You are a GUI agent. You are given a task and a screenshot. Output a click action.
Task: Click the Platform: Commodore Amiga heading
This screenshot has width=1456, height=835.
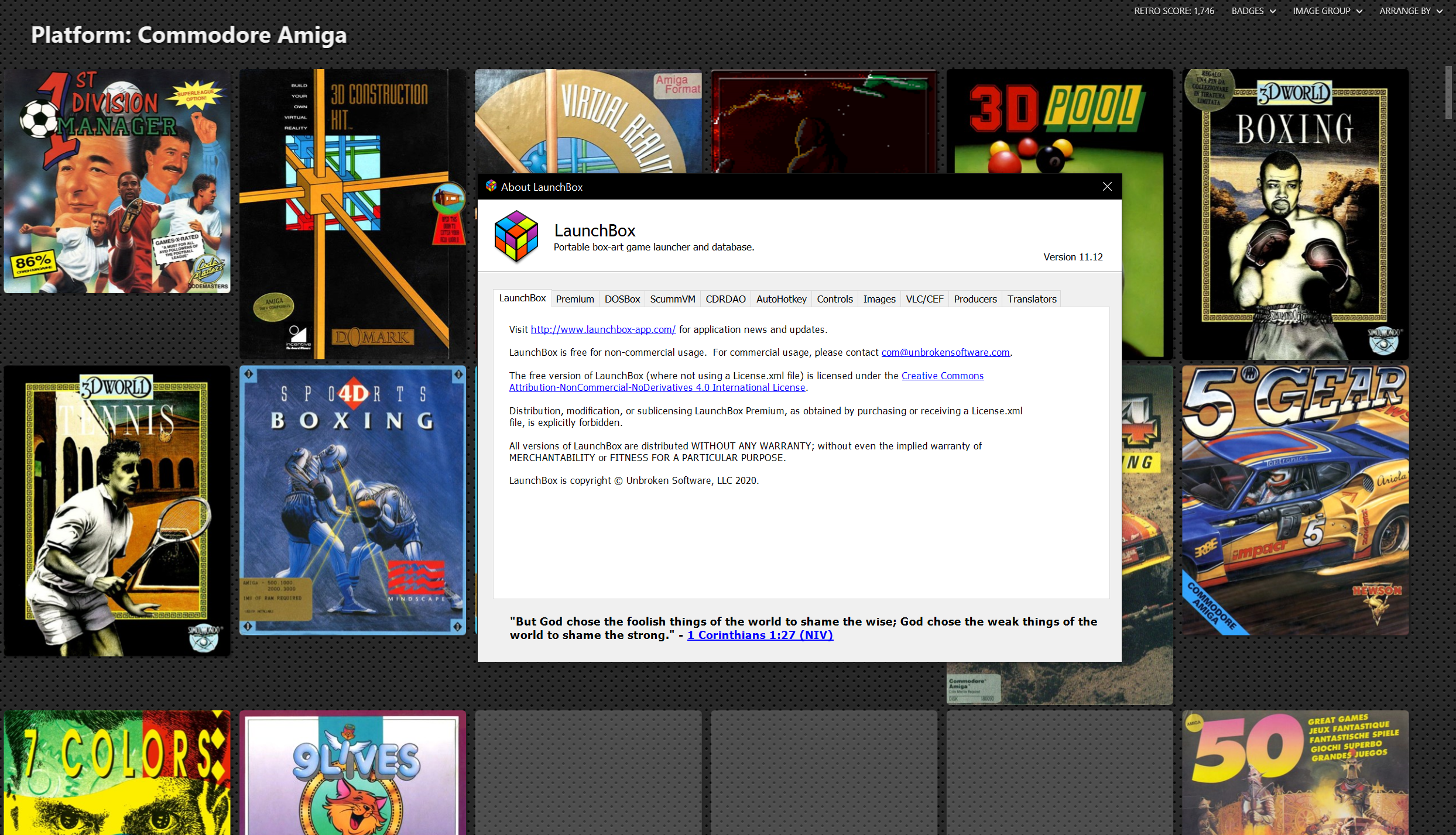pyautogui.click(x=189, y=35)
